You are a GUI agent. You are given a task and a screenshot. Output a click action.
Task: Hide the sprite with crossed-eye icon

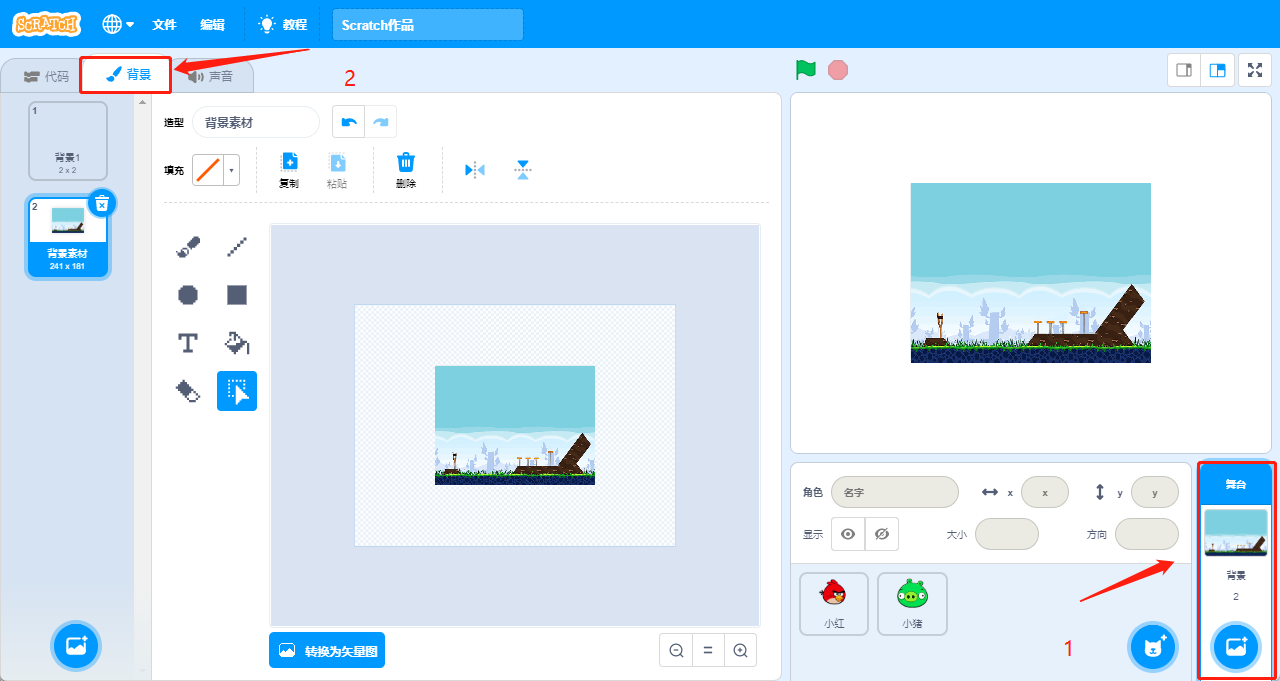coord(882,534)
